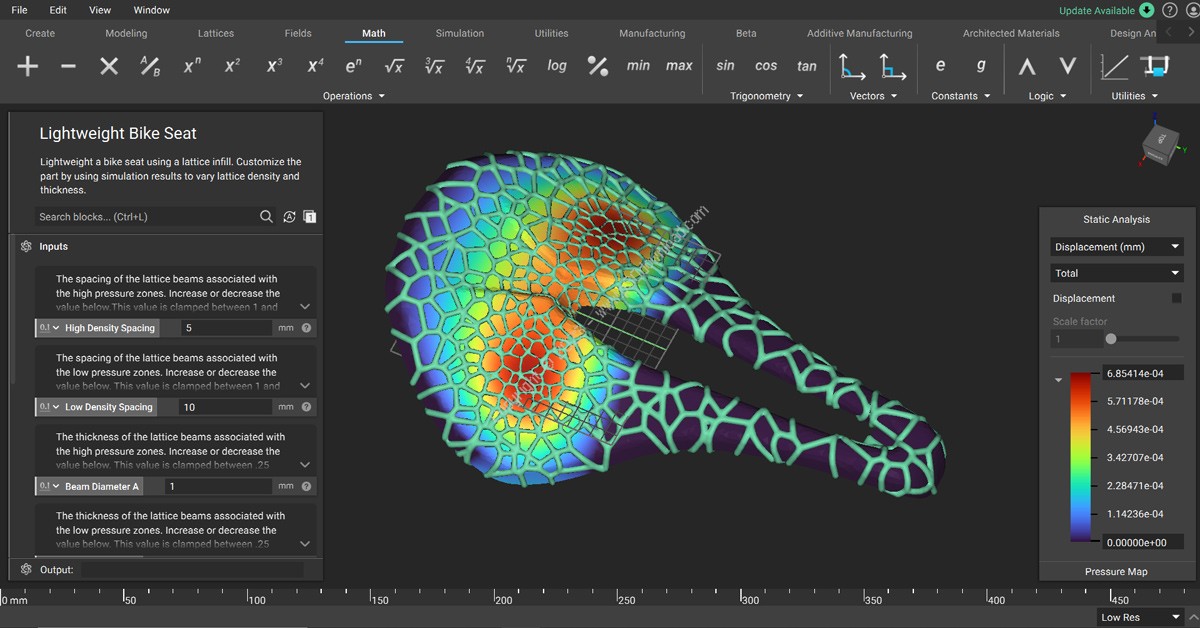Expand the Operations group dropdown
Screen dimensions: 1200x628
[x=354, y=96]
